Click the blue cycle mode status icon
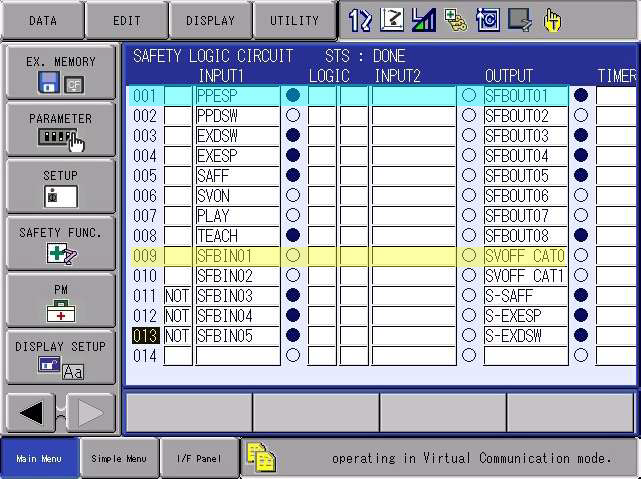Viewport: 641px width, 479px height. [487, 20]
